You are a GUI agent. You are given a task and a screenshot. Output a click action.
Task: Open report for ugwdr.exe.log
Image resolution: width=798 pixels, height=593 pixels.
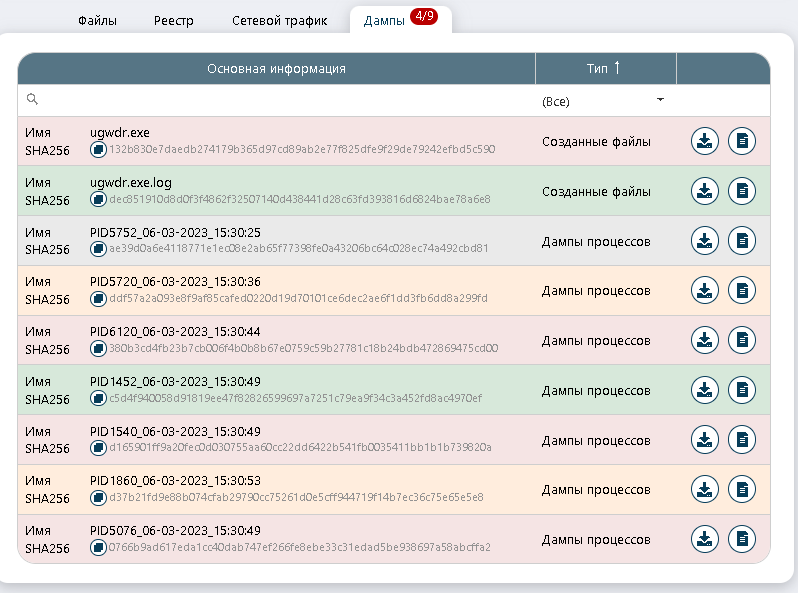tap(742, 191)
